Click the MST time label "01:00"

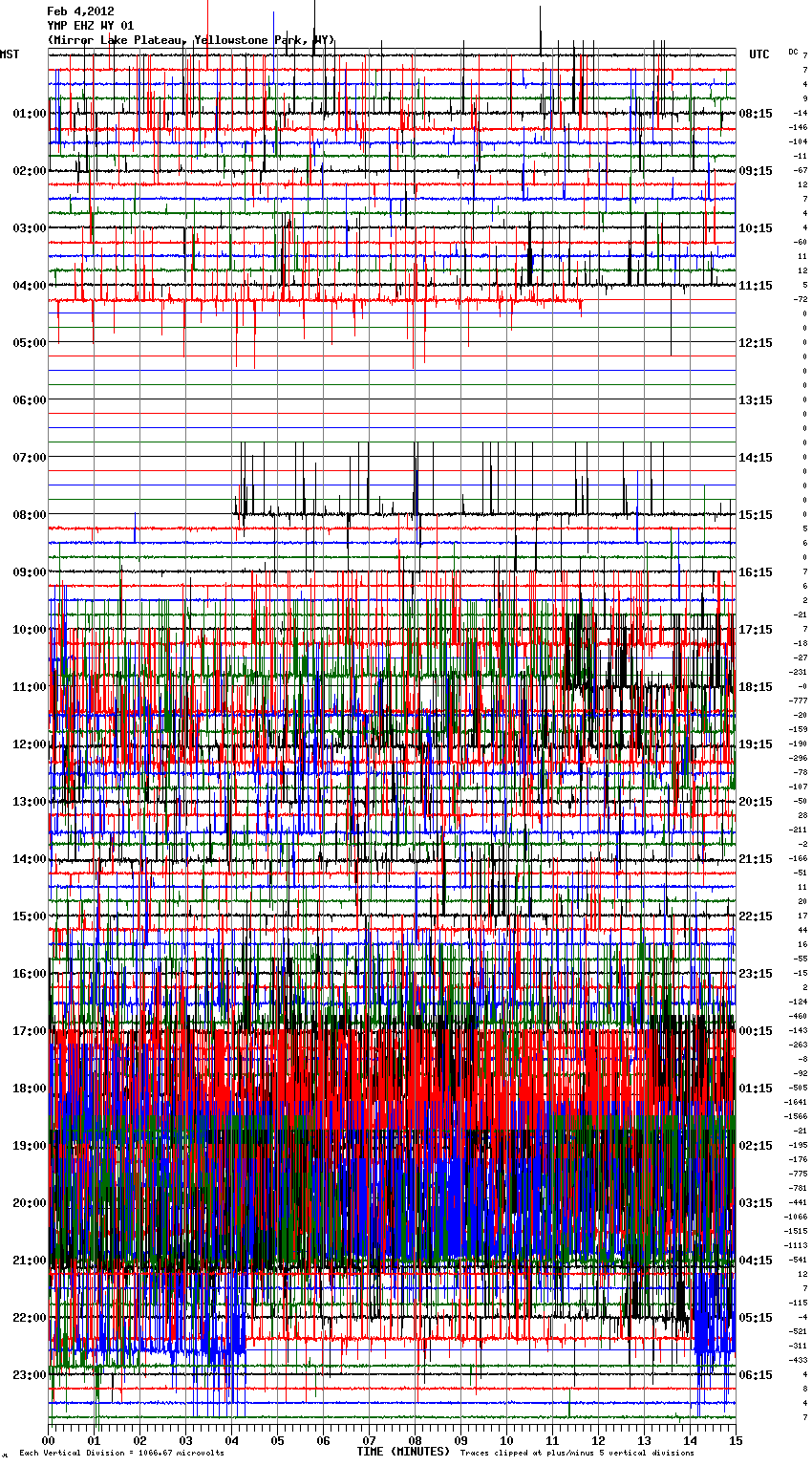(30, 114)
